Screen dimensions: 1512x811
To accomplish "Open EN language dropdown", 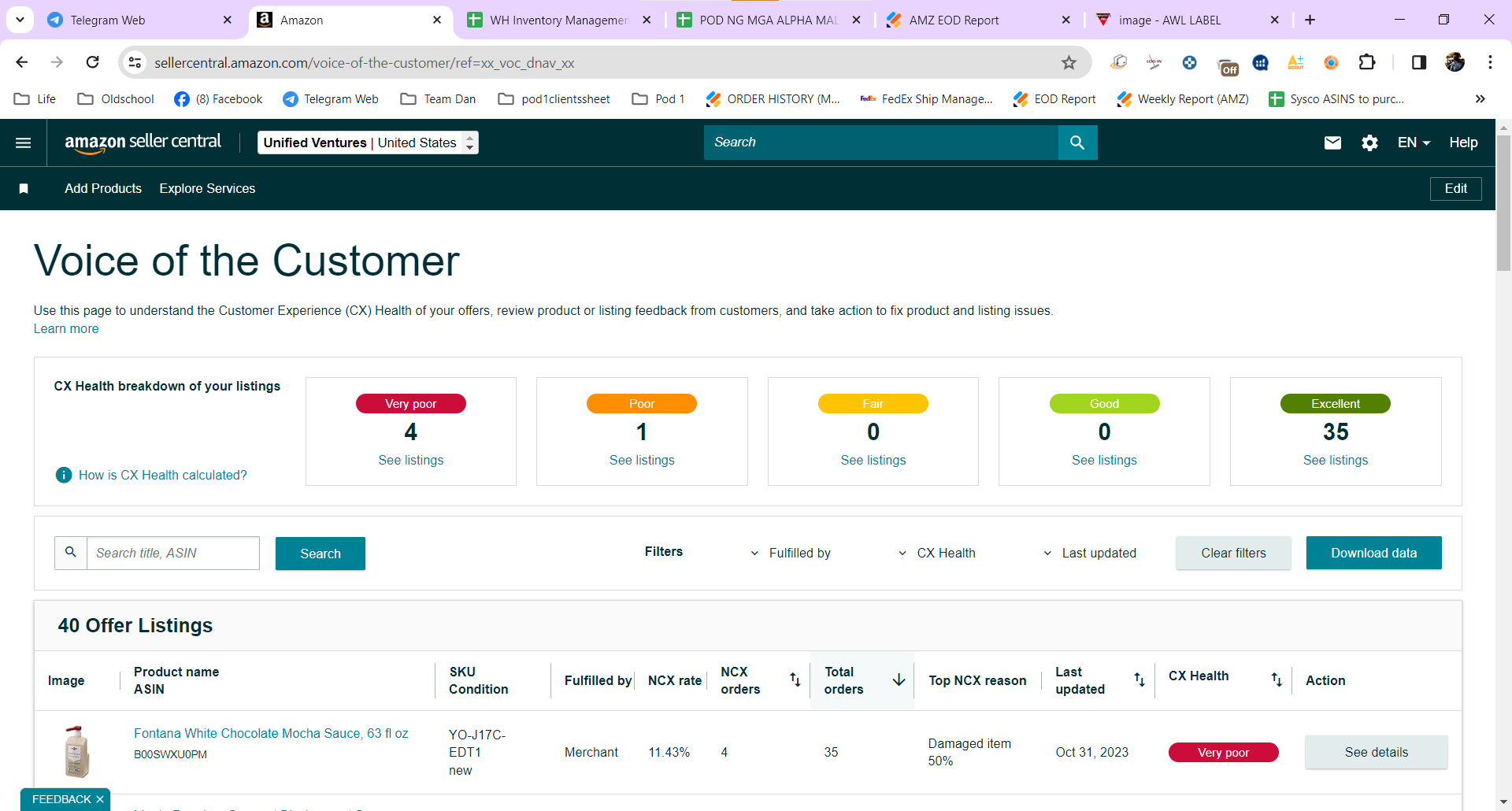I will (x=1414, y=143).
